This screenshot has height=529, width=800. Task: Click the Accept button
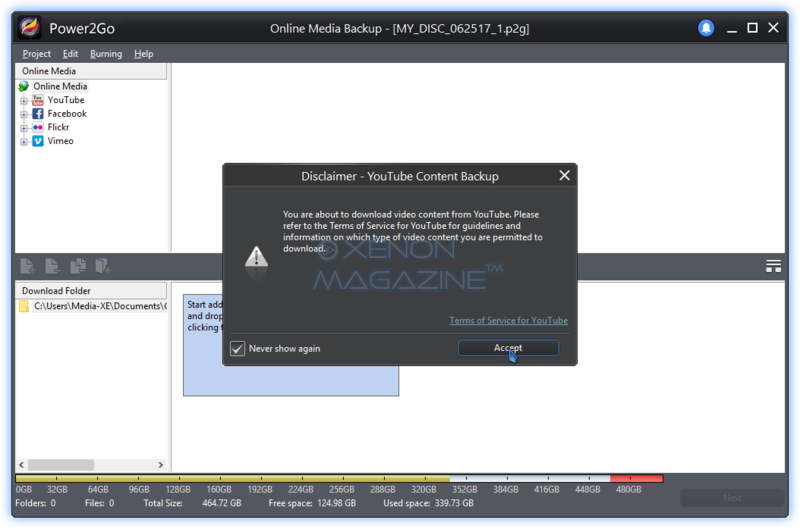coord(508,348)
